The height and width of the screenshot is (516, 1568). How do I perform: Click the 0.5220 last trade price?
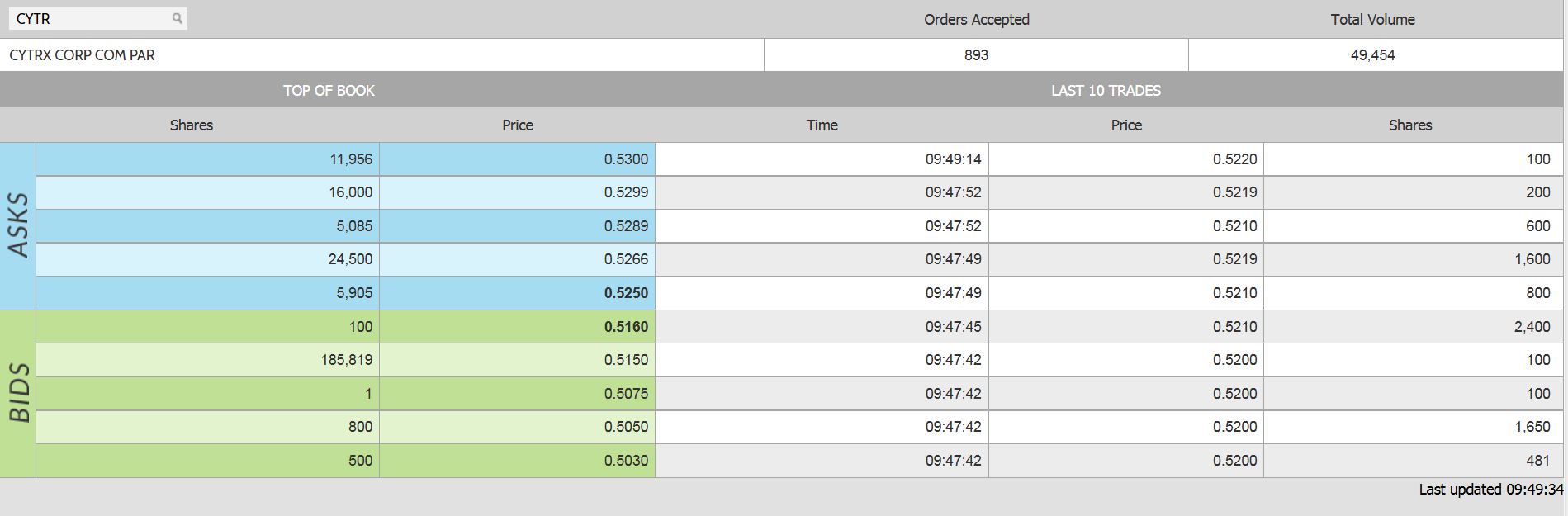(1234, 159)
